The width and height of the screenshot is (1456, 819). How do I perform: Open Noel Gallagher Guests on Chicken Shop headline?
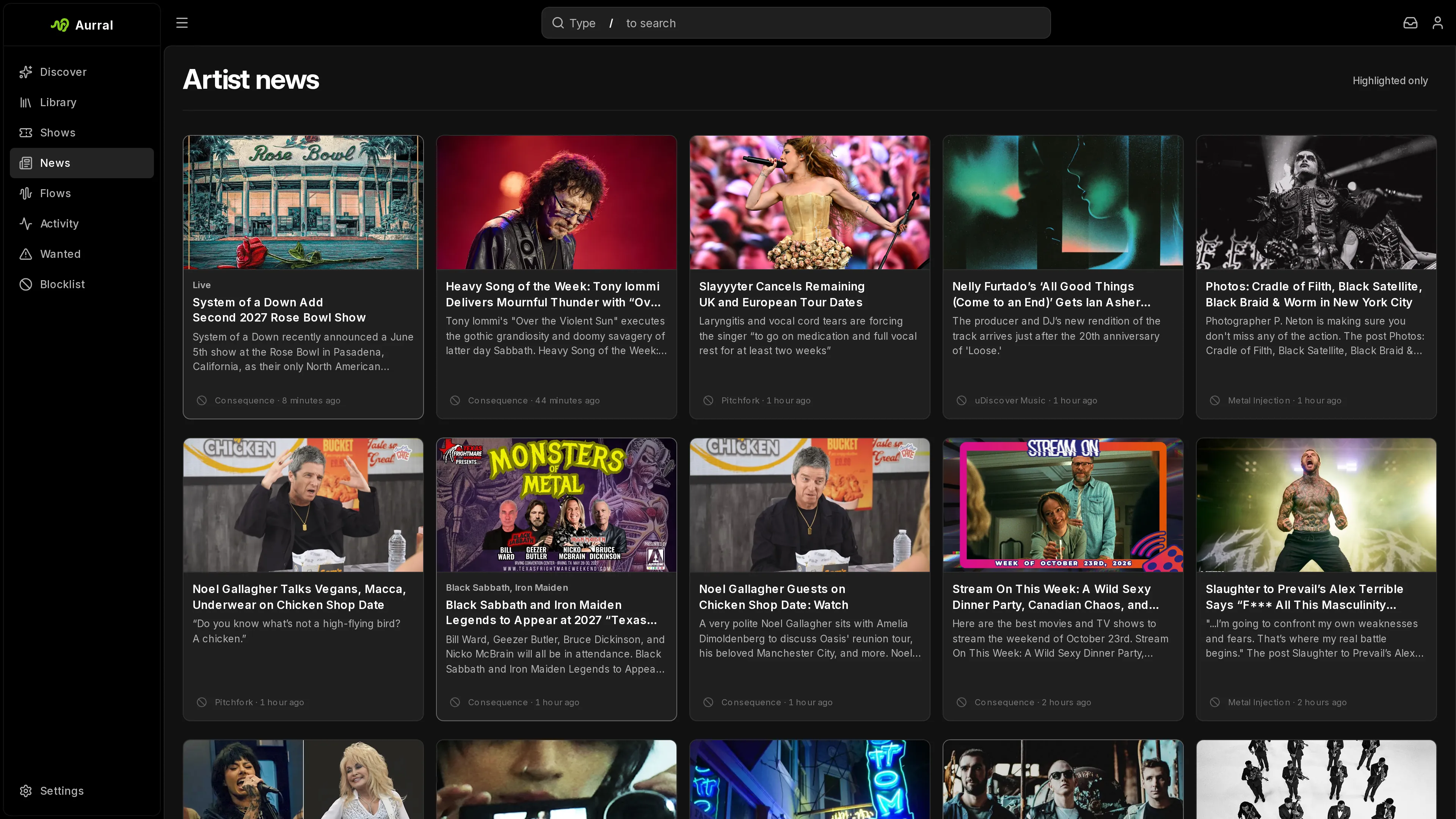point(773,597)
